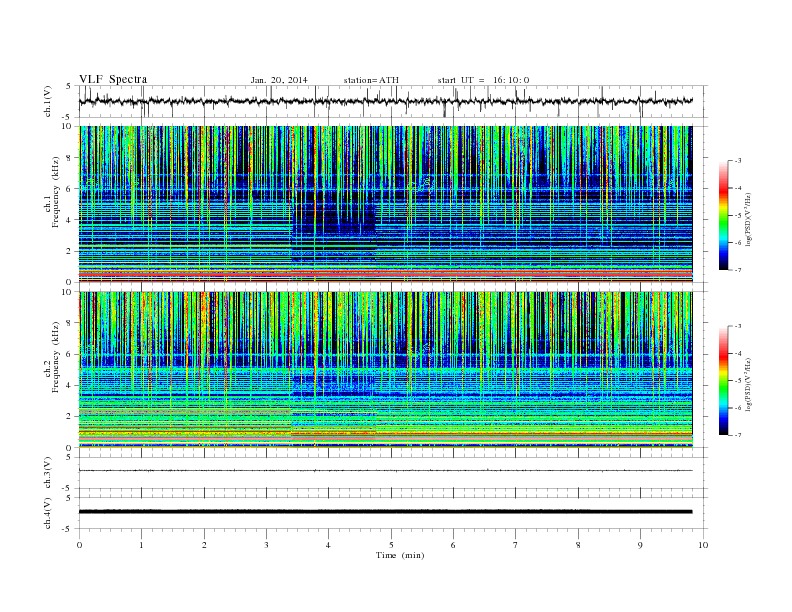Click the "ch.4(V)" axis label
This screenshot has width=792, height=612.
point(48,513)
